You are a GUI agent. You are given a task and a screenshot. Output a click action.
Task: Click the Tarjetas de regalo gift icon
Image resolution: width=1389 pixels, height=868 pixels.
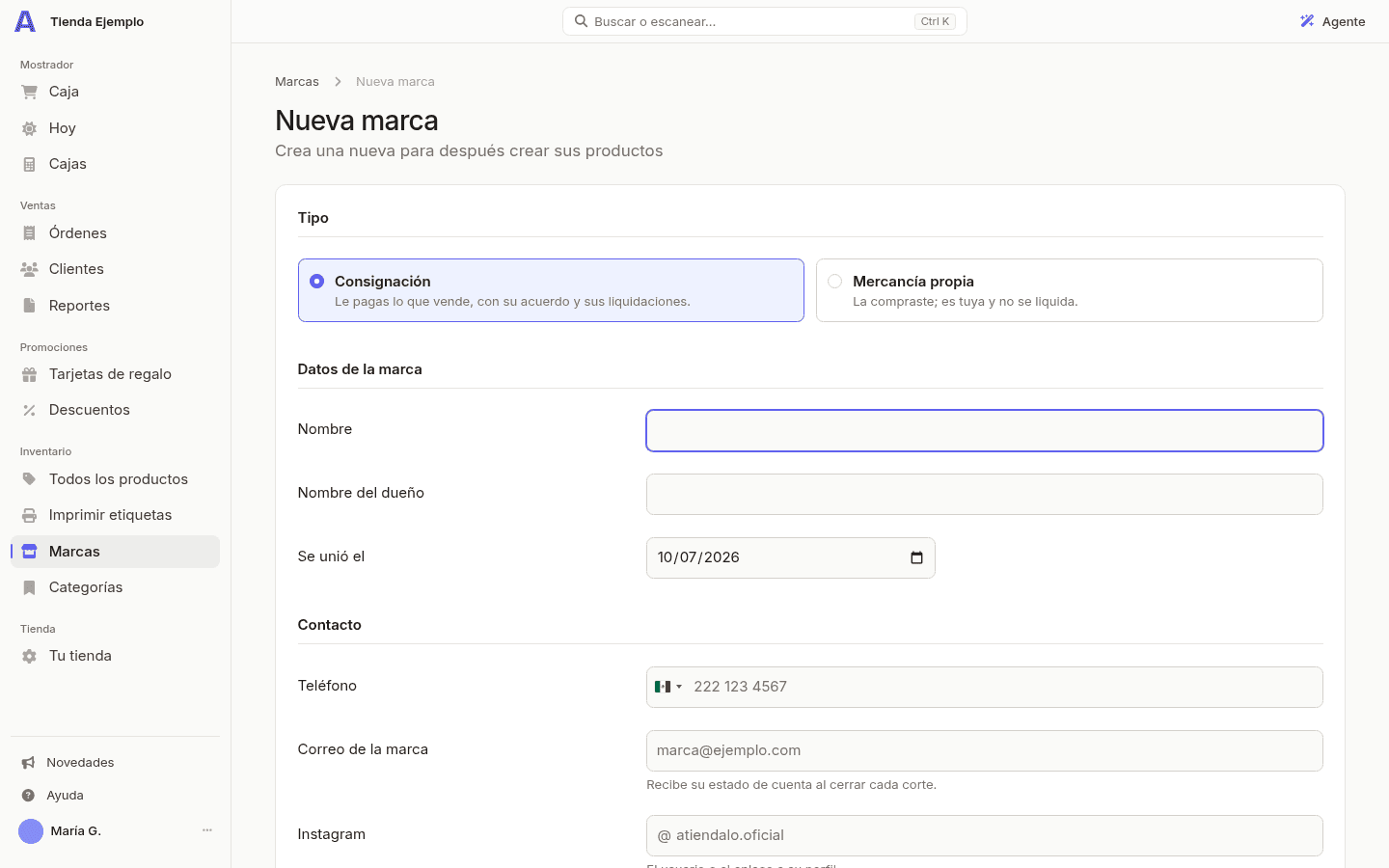point(29,374)
